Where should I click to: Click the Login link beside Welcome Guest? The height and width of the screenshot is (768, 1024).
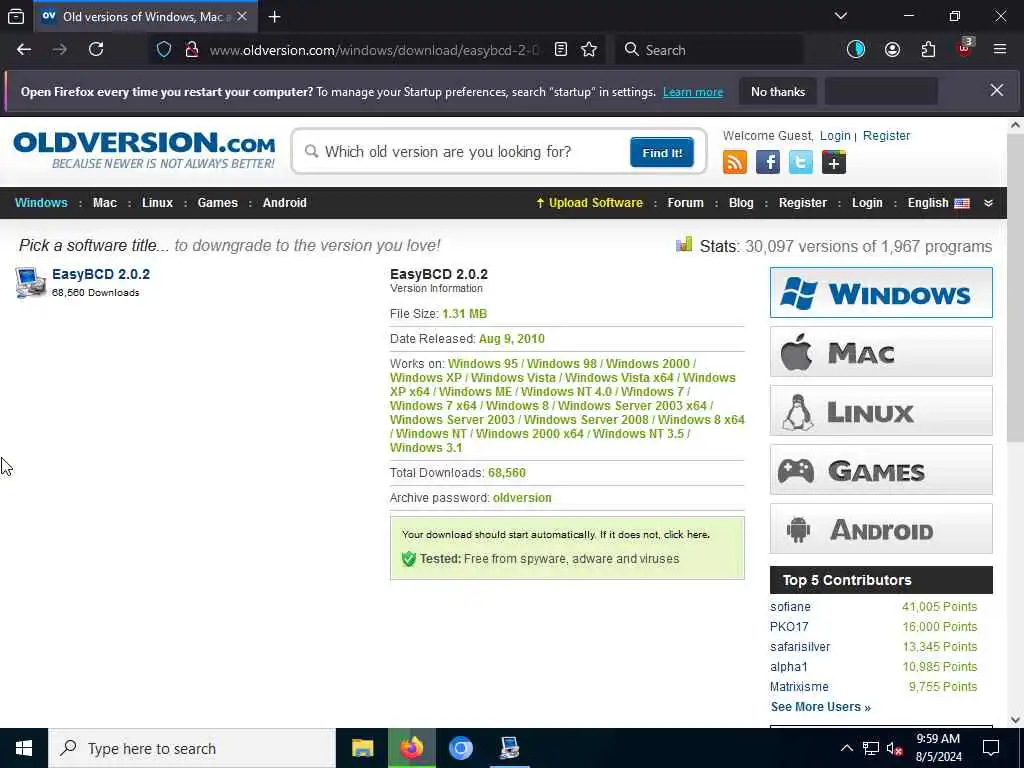click(835, 136)
